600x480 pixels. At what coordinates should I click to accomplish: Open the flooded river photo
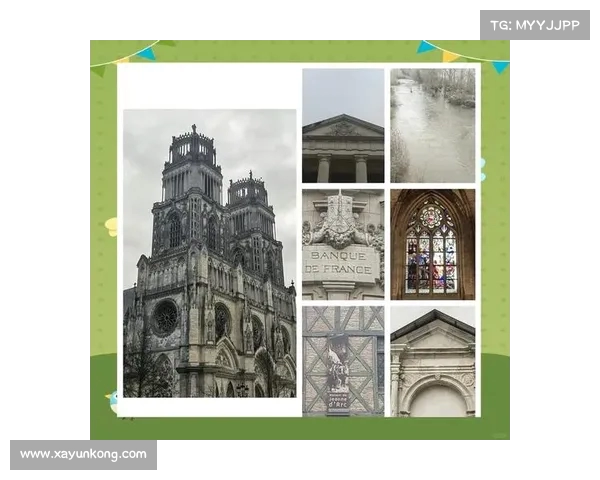point(433,126)
